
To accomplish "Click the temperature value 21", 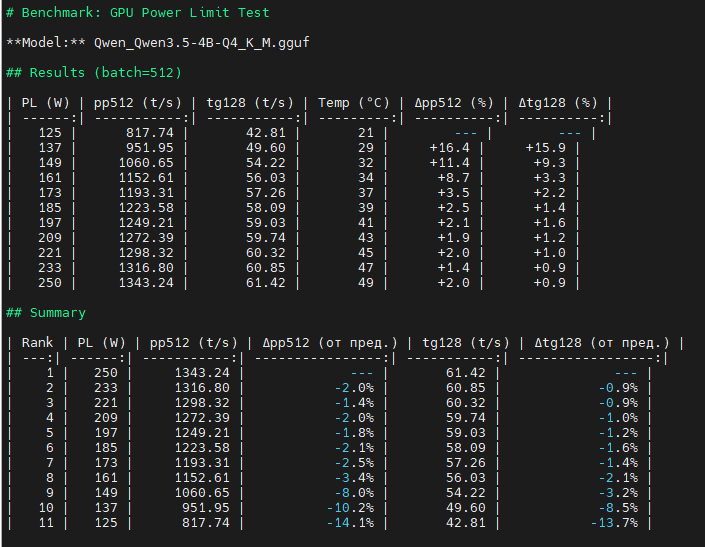I will coord(366,133).
